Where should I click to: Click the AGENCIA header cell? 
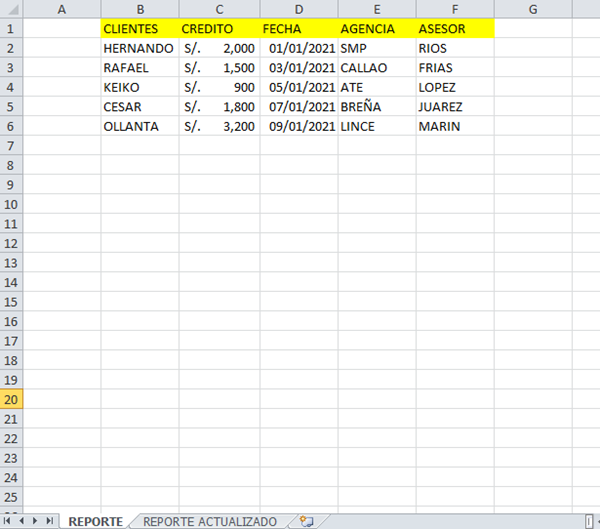(377, 28)
